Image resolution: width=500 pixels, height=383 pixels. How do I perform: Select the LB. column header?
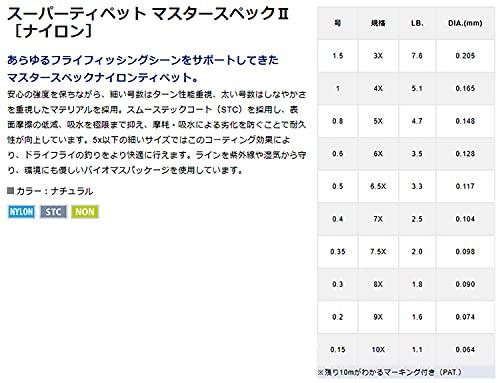pyautogui.click(x=417, y=23)
